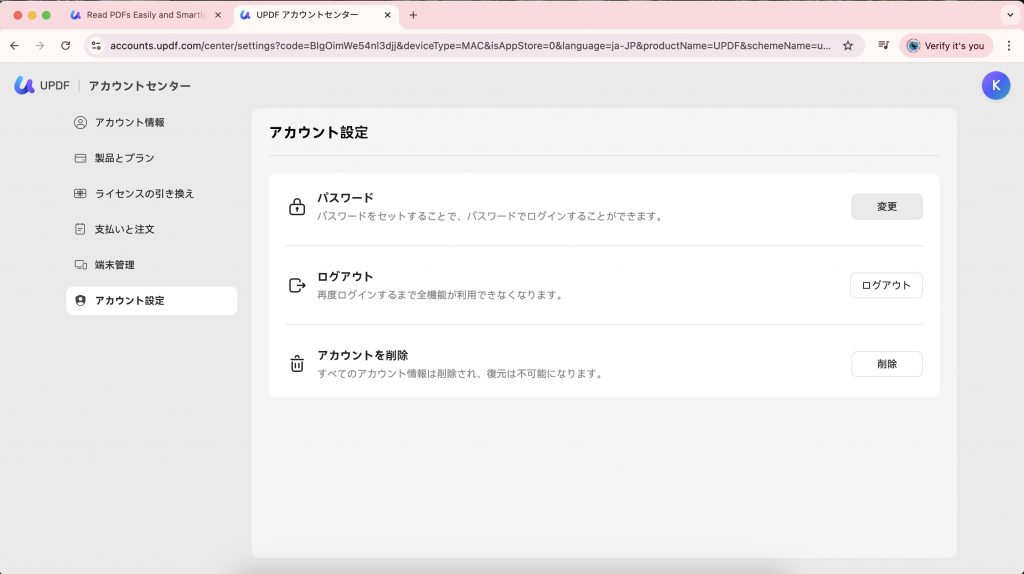Go to ライセンスの引き換え page

point(152,194)
